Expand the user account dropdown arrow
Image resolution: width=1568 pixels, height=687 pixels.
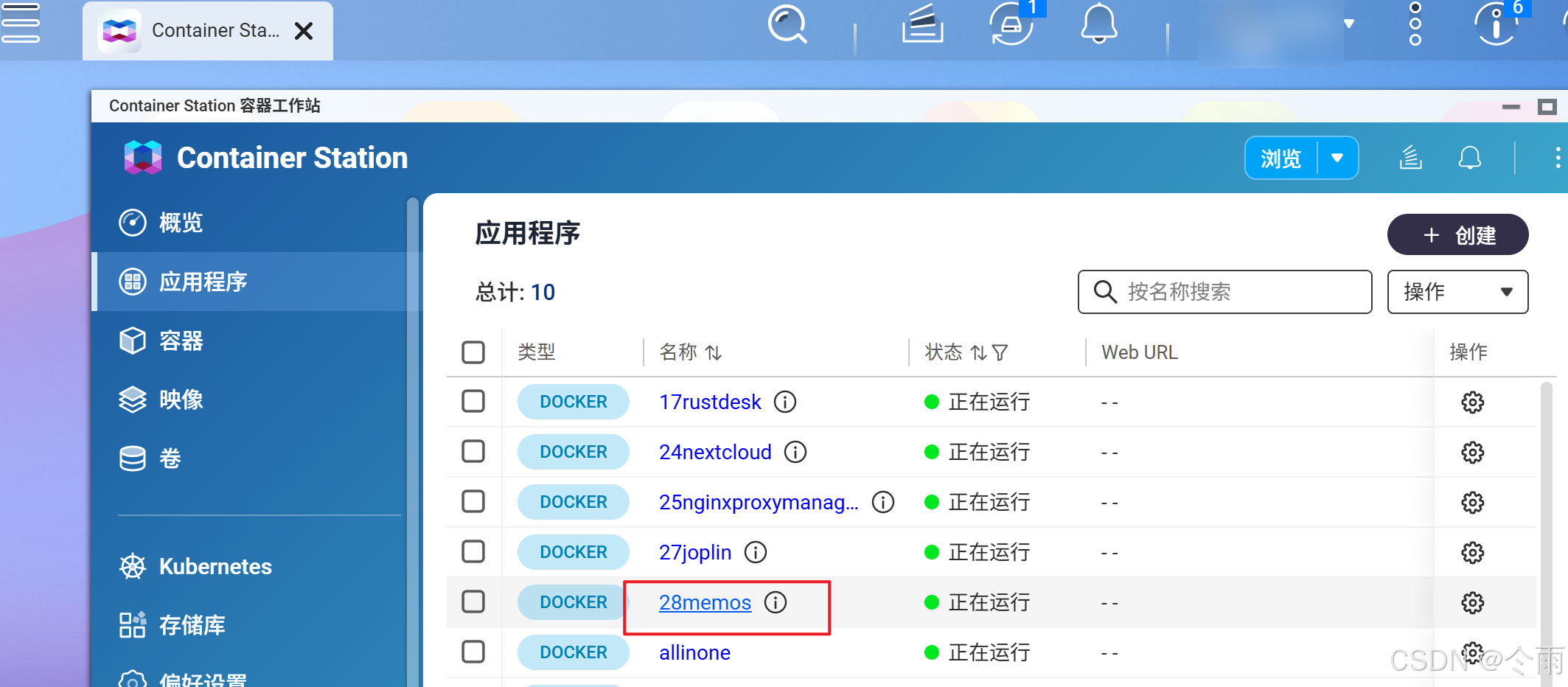click(1349, 24)
